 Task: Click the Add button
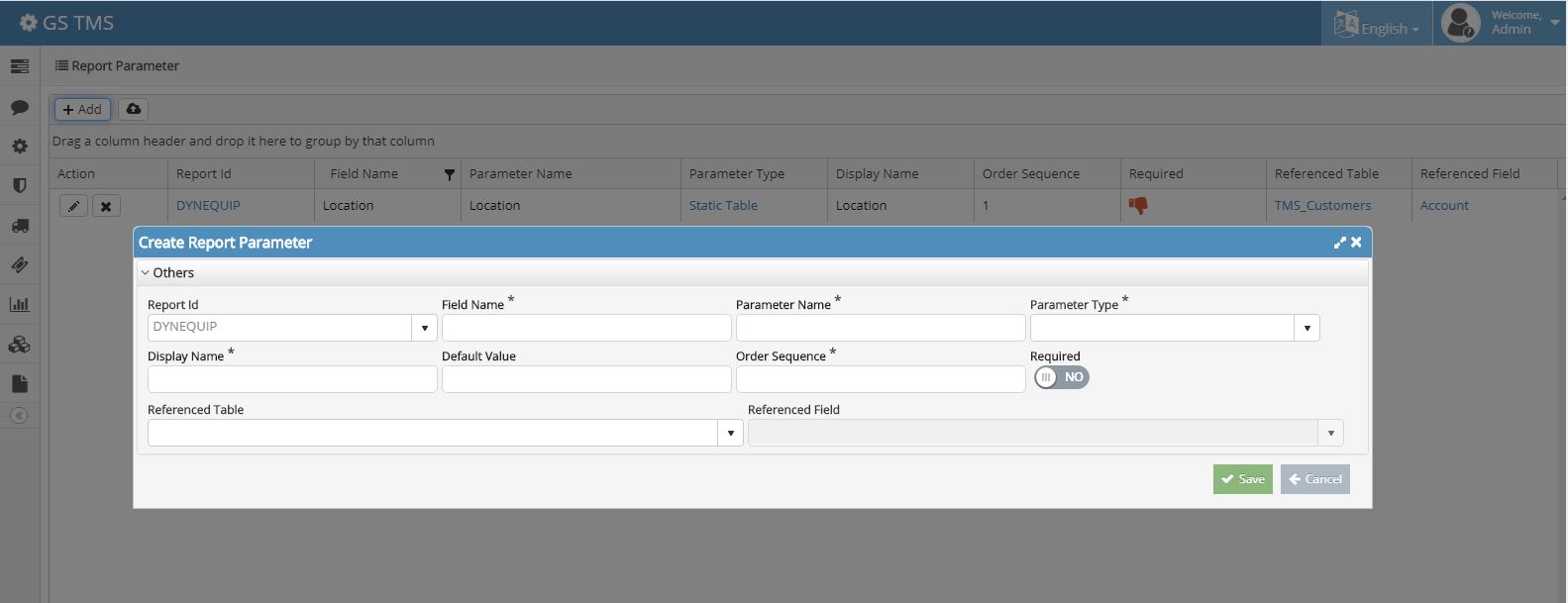pyautogui.click(x=82, y=109)
